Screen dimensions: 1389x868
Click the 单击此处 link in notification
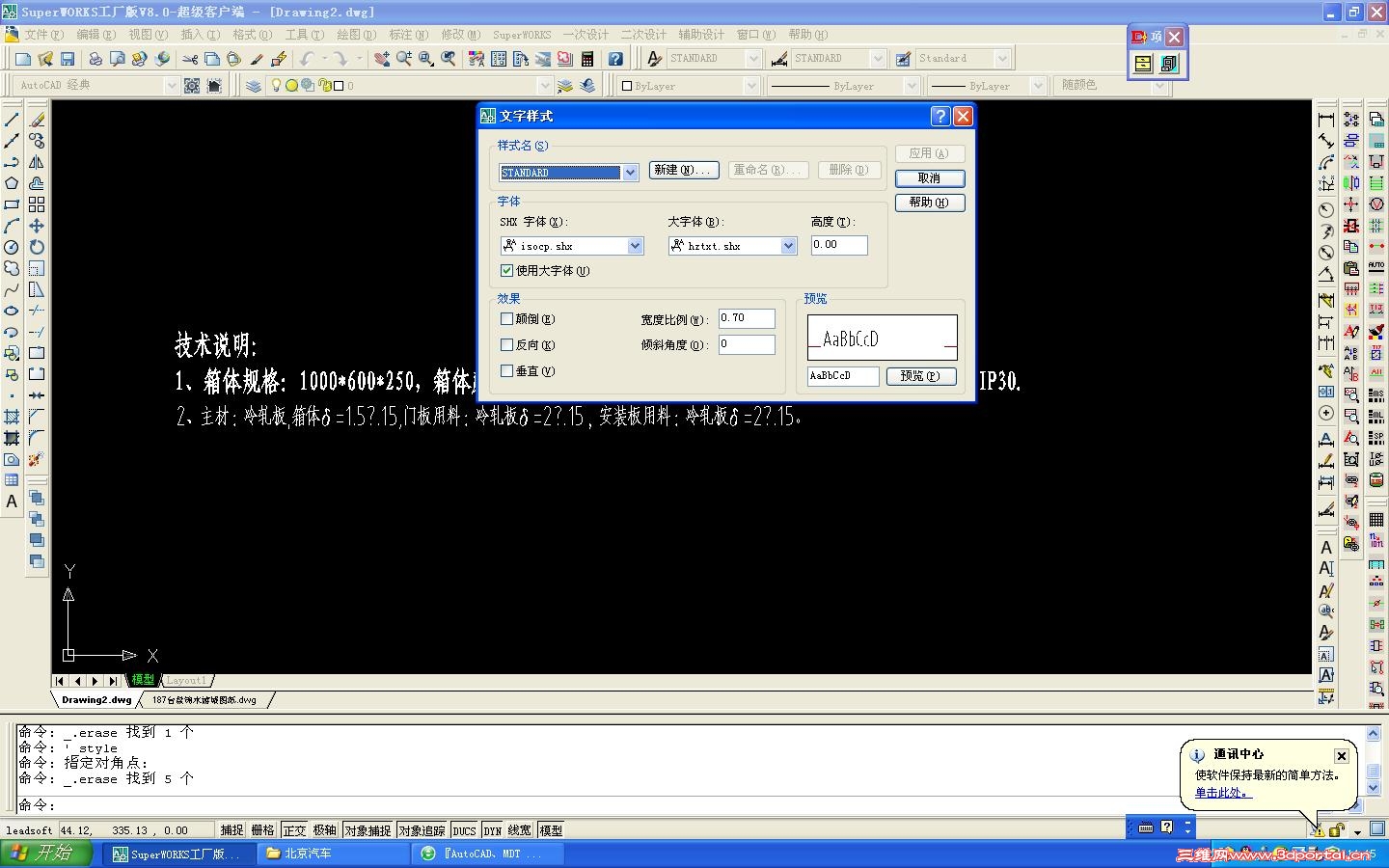[x=1223, y=793]
